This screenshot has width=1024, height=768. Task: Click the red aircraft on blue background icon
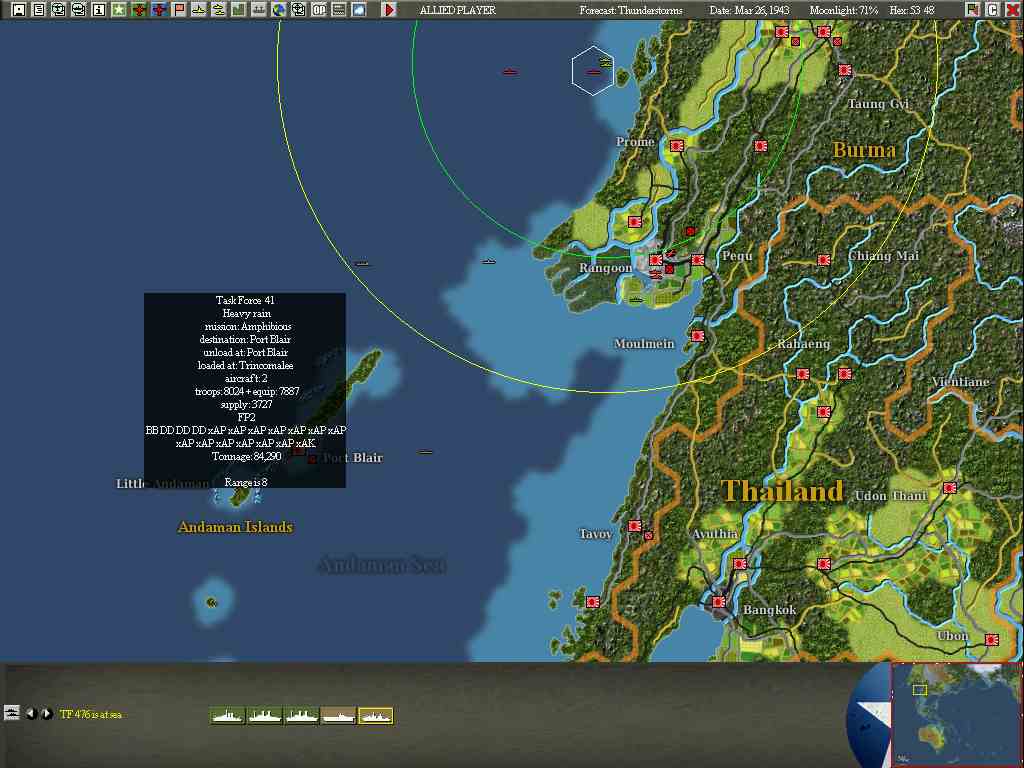159,10
